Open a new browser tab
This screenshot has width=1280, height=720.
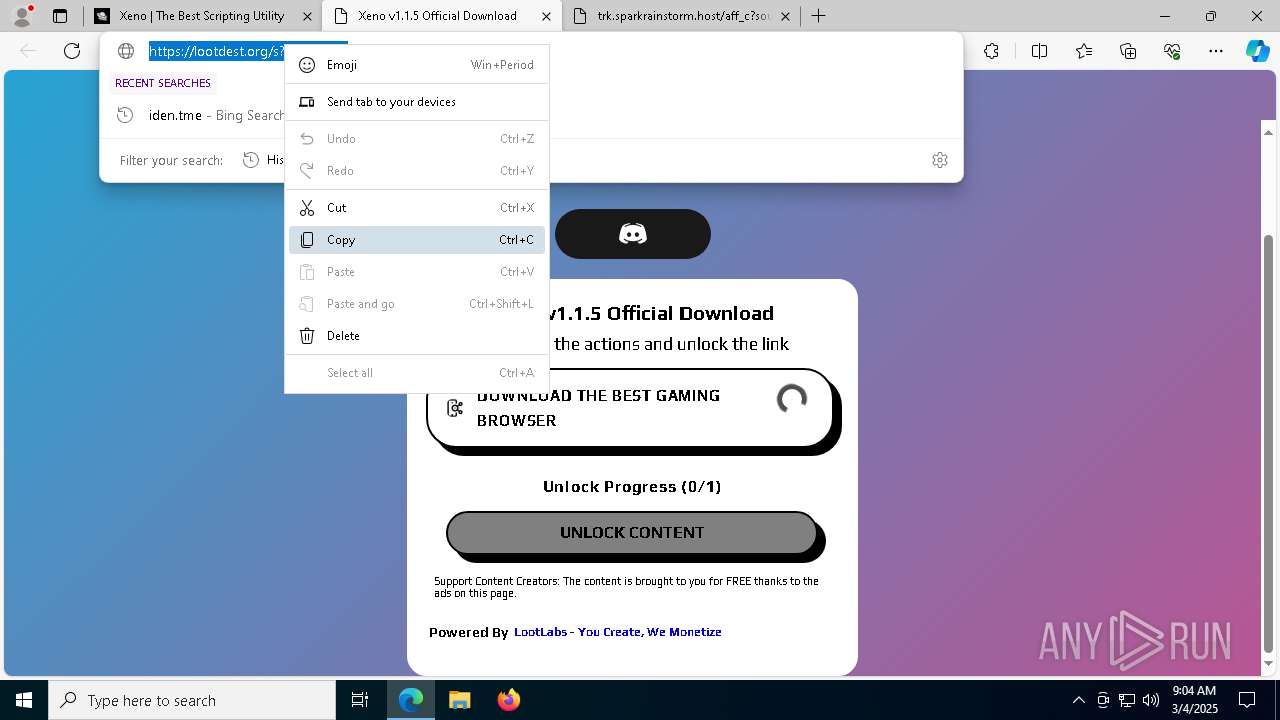(818, 16)
